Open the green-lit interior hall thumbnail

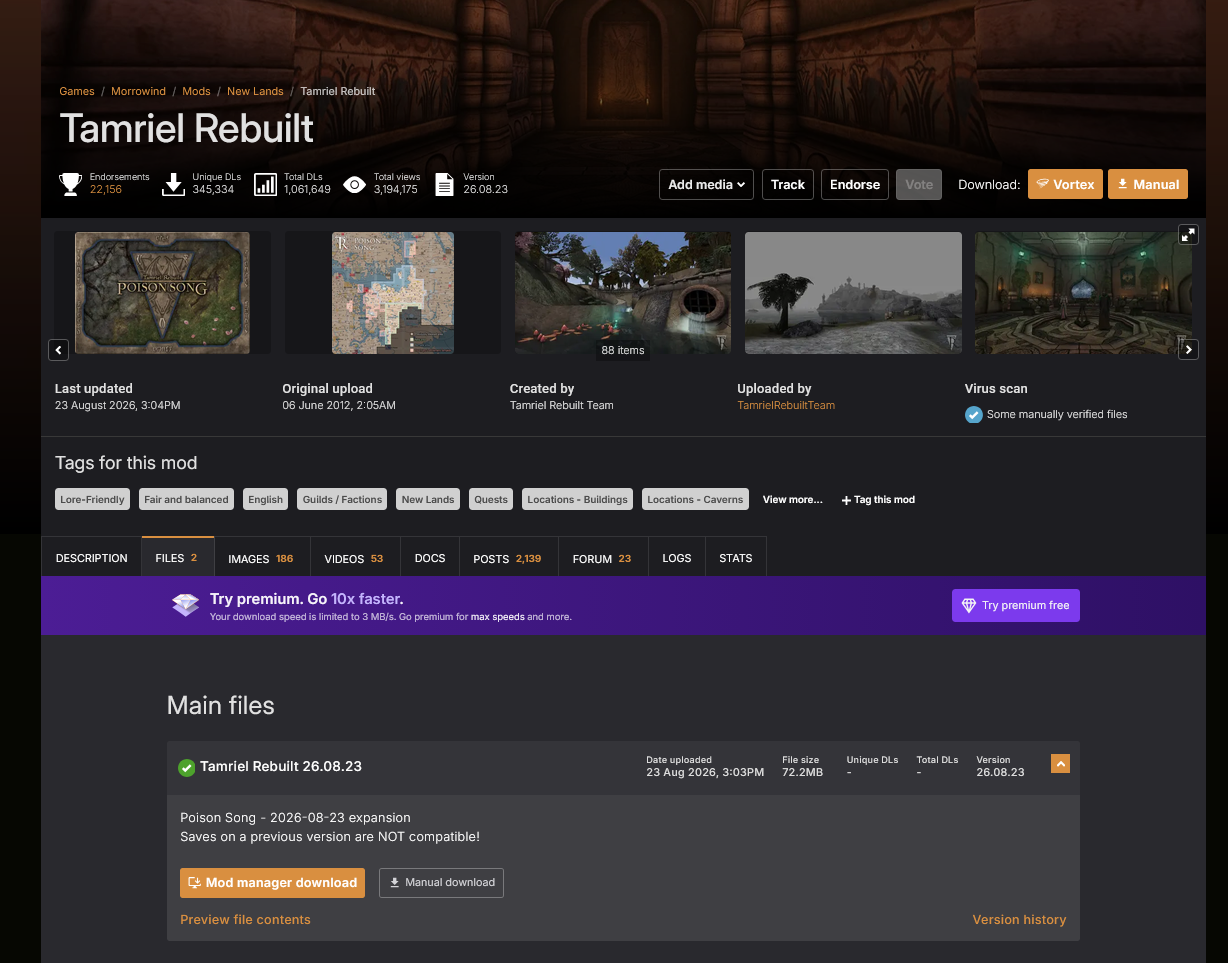click(1083, 293)
